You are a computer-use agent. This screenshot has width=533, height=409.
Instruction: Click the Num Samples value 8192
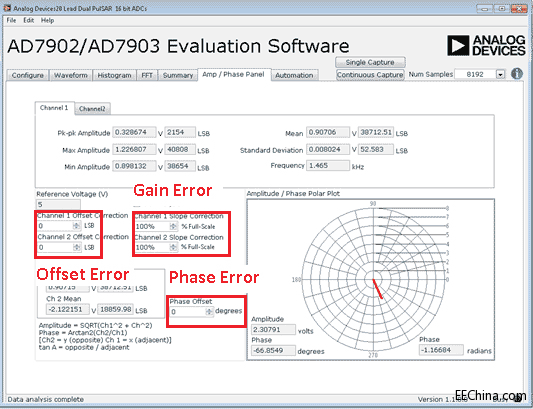pos(475,74)
